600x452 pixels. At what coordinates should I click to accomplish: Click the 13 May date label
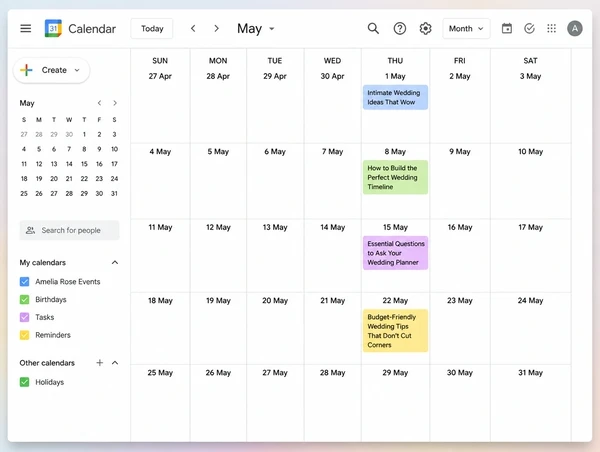click(275, 227)
